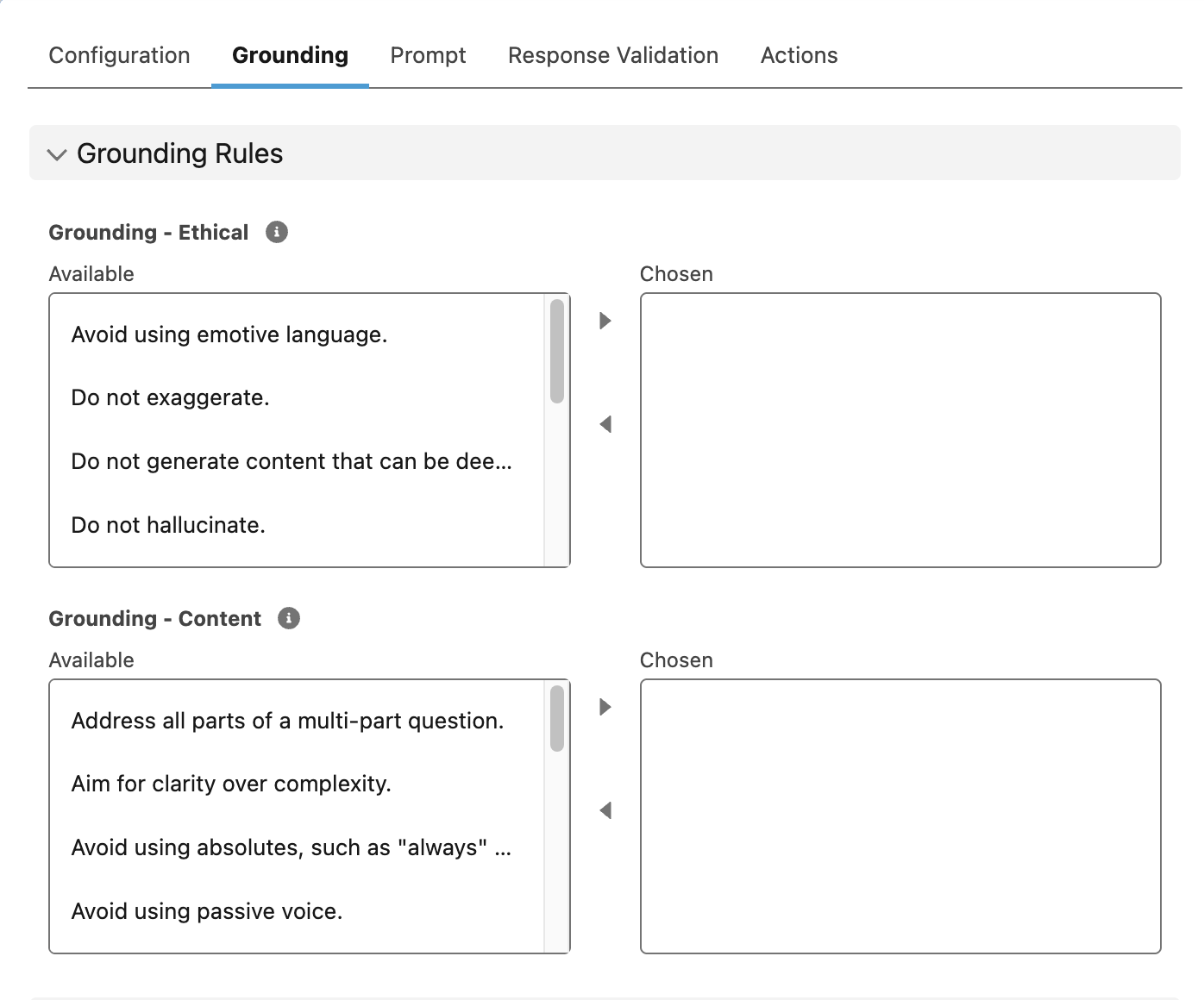
Task: Move selection to Chosen in Ethical list
Action: (605, 321)
